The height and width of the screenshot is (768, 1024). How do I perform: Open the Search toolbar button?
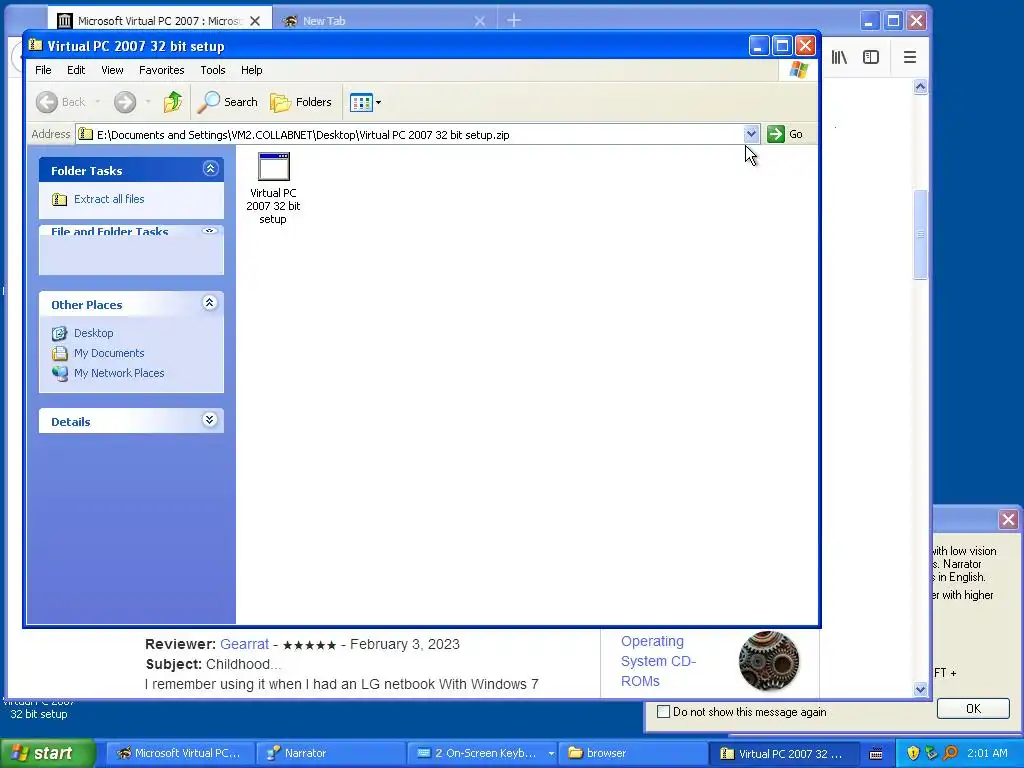[x=228, y=102]
